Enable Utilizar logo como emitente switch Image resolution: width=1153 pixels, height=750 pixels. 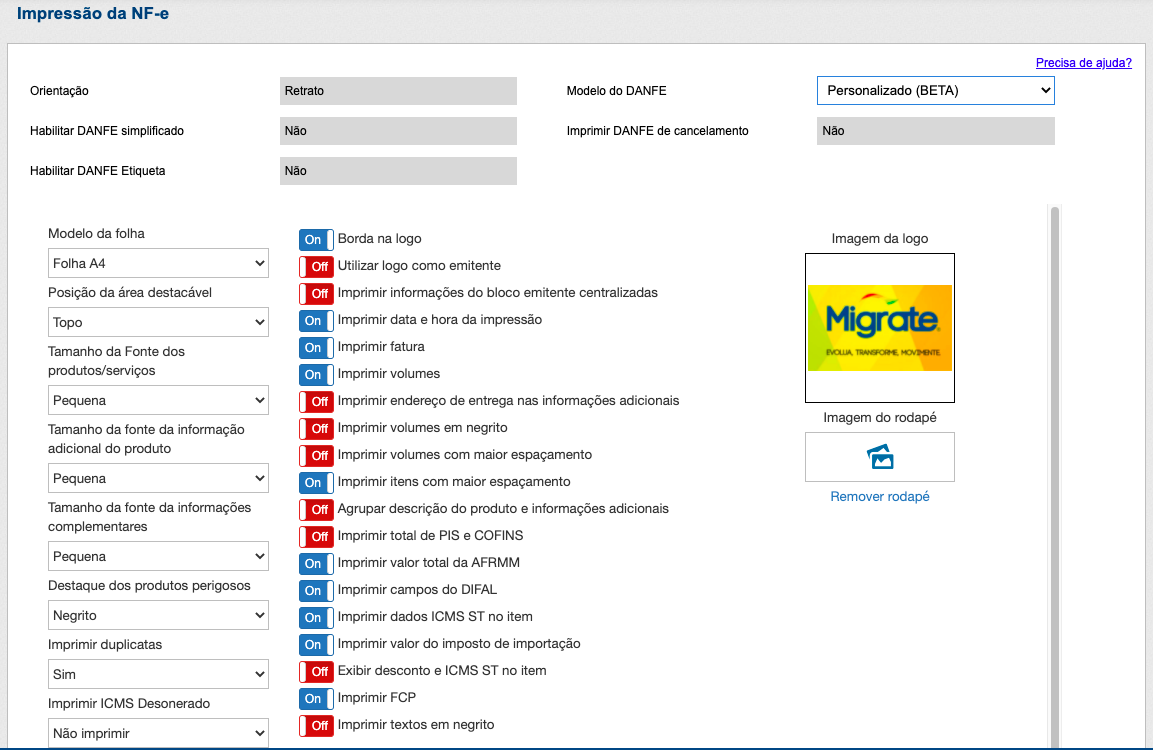click(316, 267)
